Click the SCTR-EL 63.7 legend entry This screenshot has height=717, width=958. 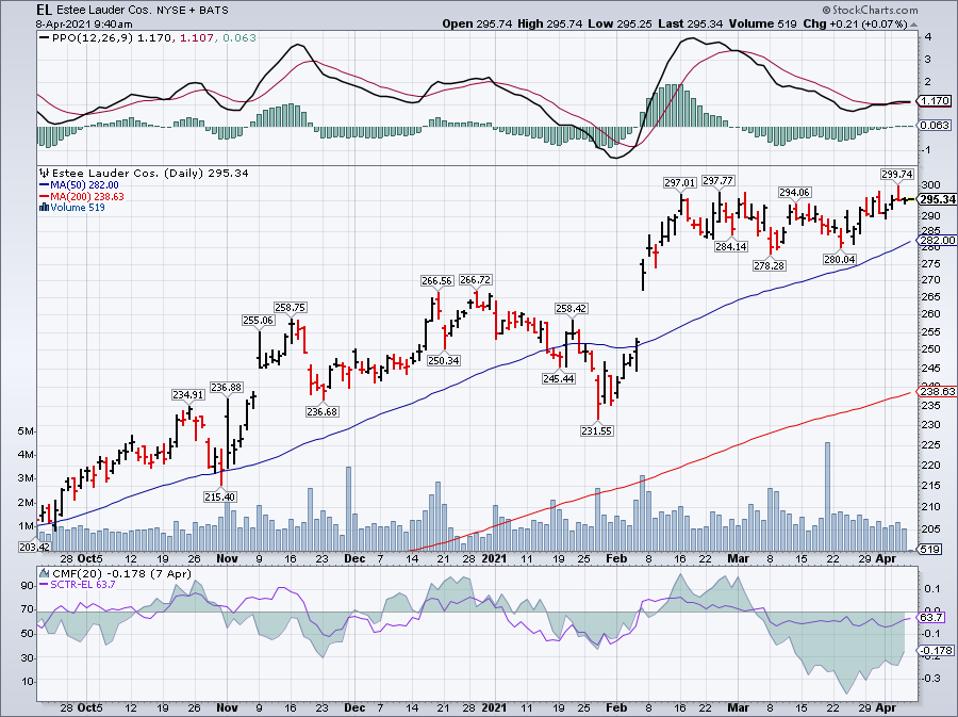click(83, 584)
